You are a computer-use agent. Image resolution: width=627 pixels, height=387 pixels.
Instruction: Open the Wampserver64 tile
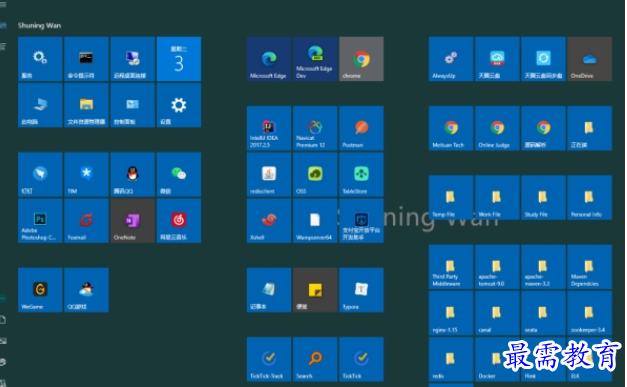[x=315, y=221]
